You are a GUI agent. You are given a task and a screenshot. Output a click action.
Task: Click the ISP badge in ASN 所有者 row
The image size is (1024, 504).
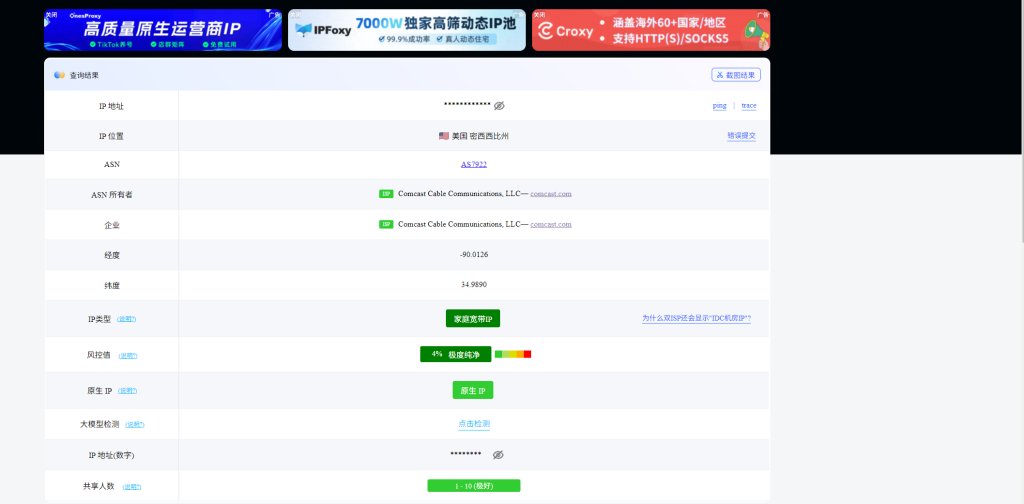[x=386, y=194]
